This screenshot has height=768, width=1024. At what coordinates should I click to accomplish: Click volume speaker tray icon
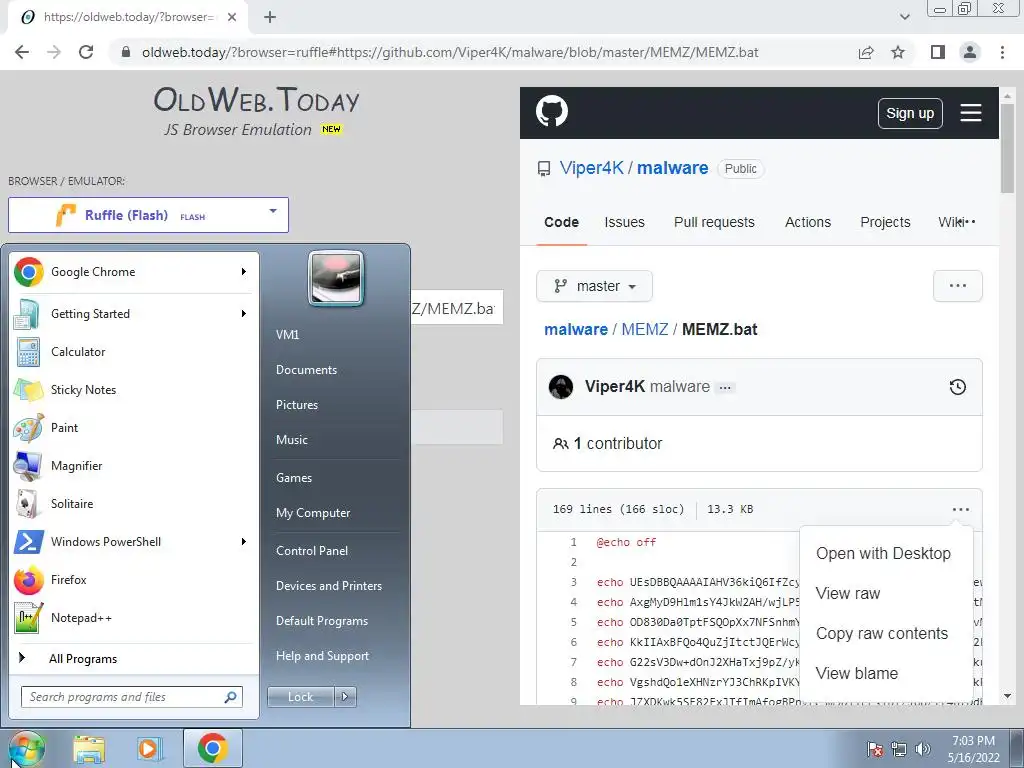(x=923, y=749)
